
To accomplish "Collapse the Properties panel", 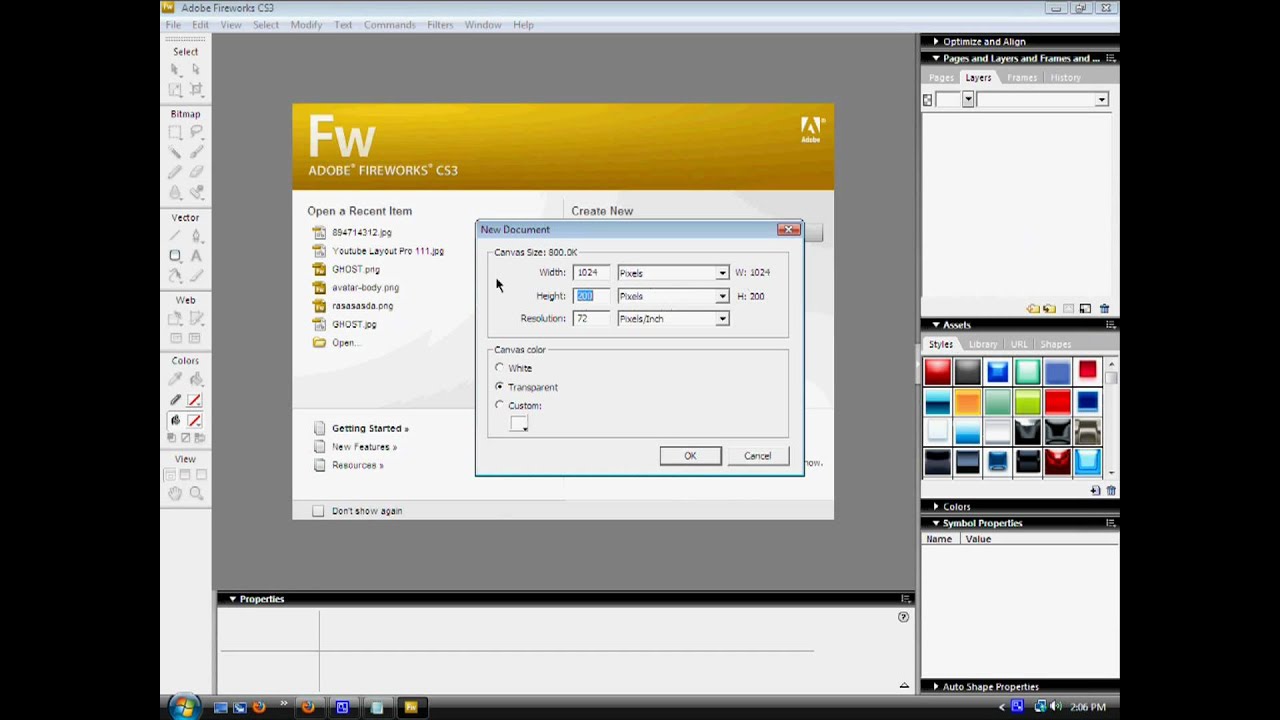I will (232, 599).
